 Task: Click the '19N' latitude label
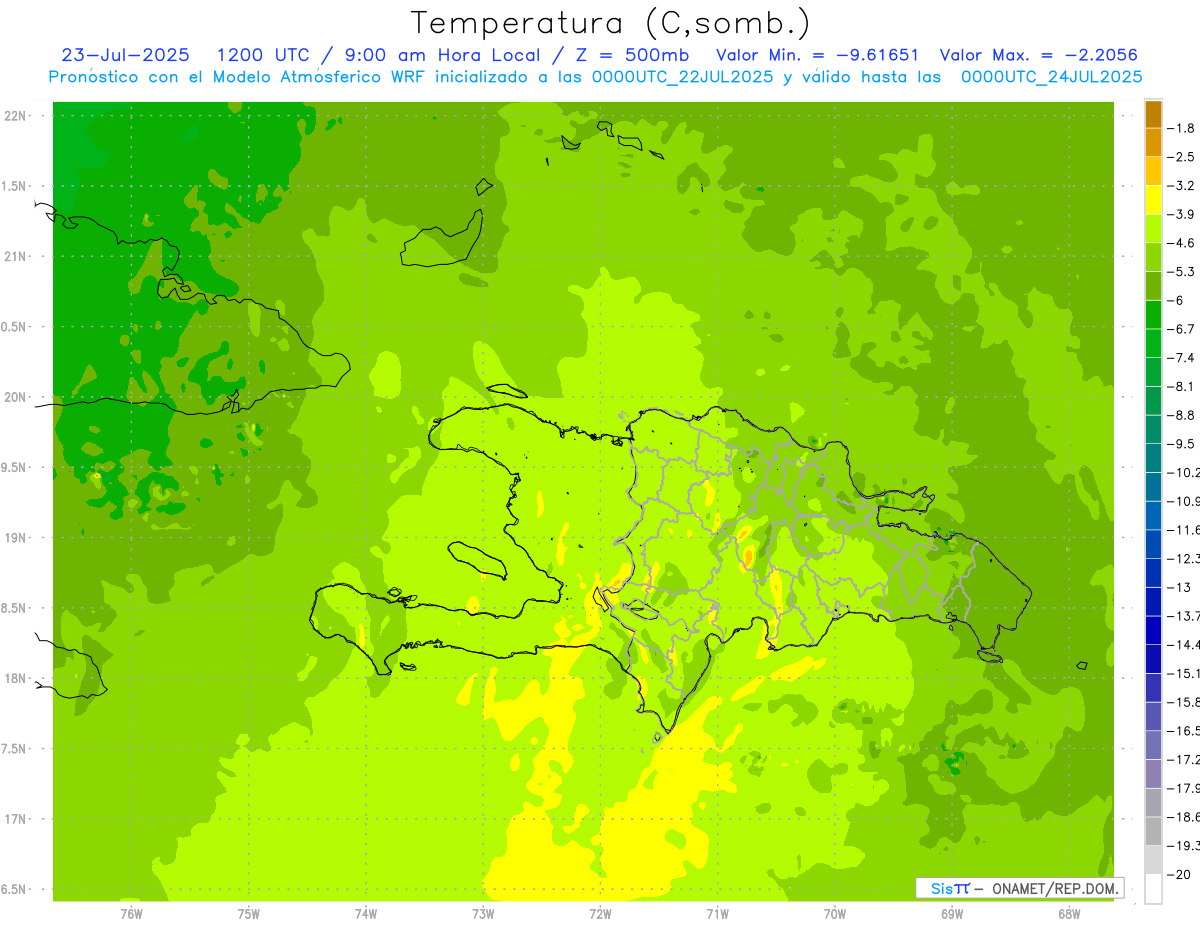(16, 538)
